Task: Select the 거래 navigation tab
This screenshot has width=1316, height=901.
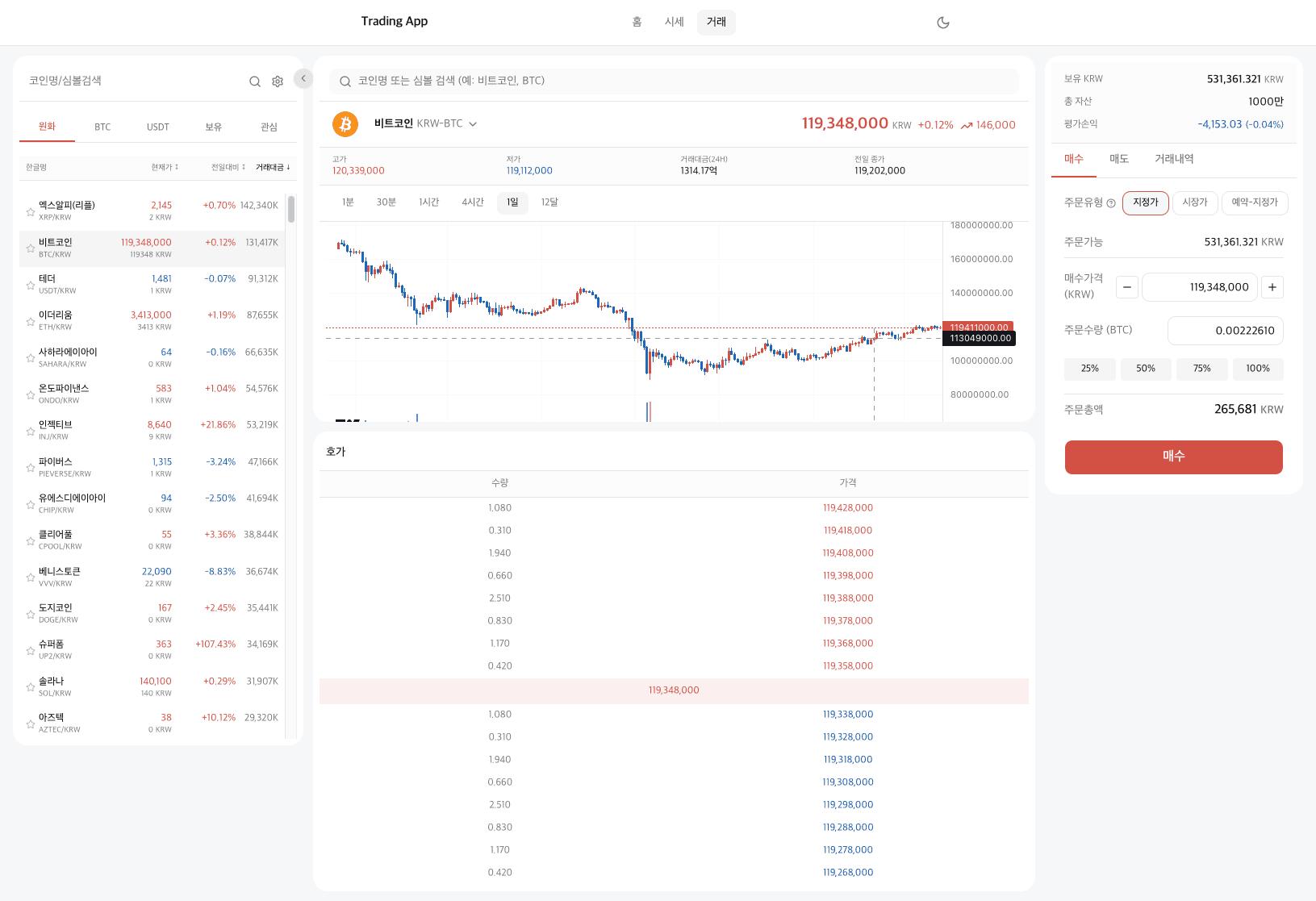Action: click(x=716, y=22)
